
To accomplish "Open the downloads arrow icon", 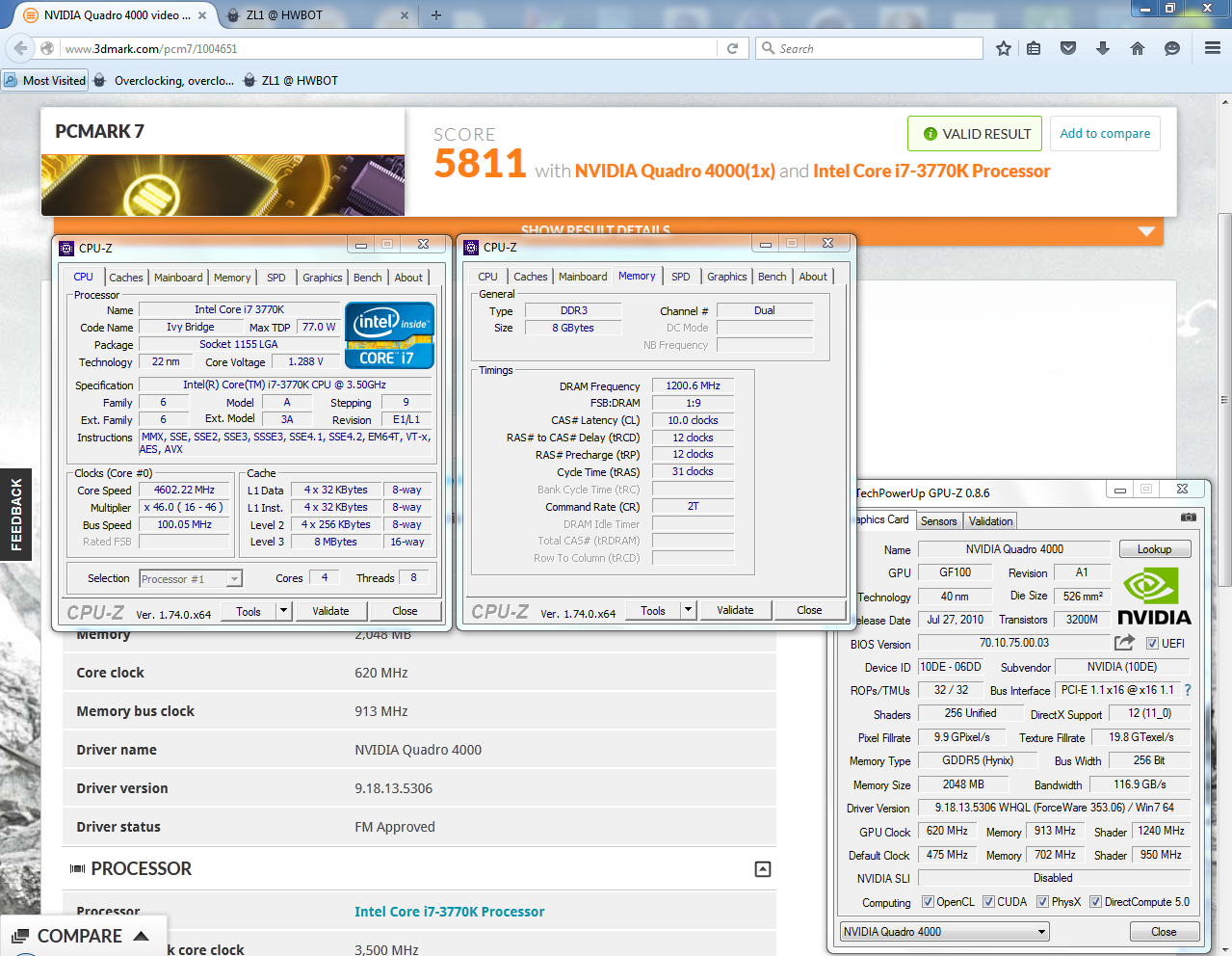I will point(1103,48).
